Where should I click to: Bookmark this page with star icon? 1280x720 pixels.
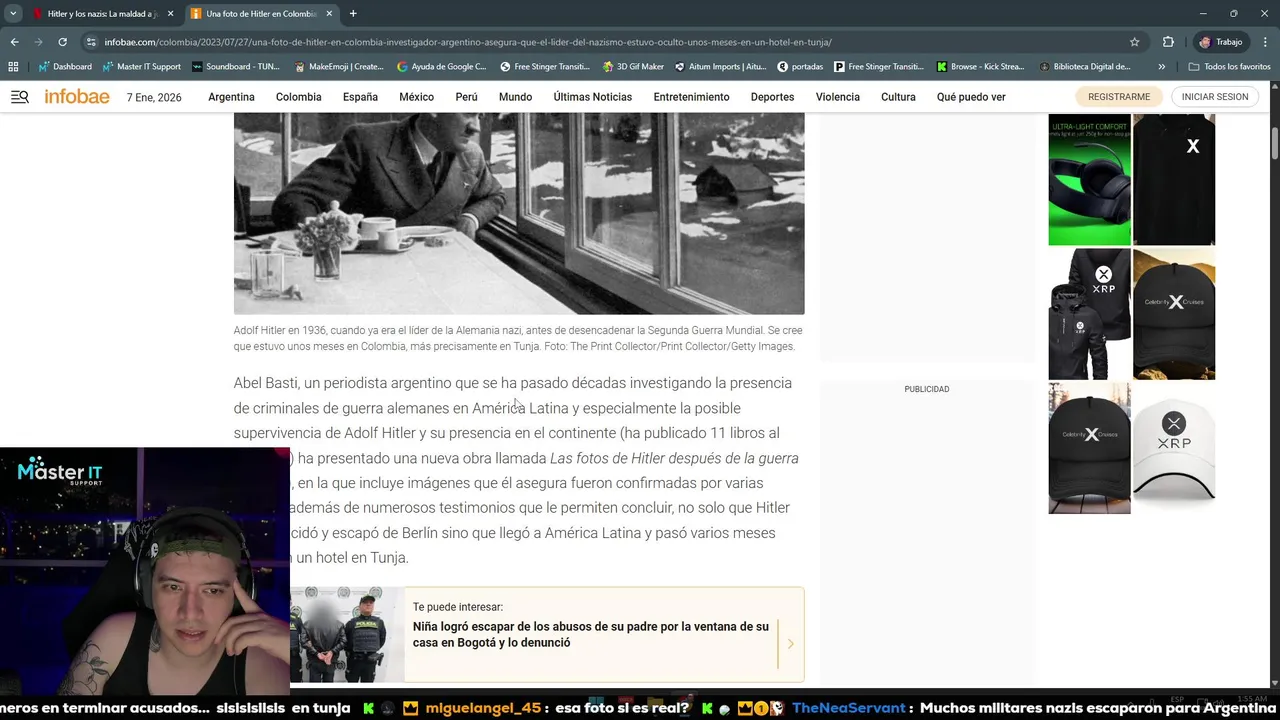pyautogui.click(x=1134, y=42)
